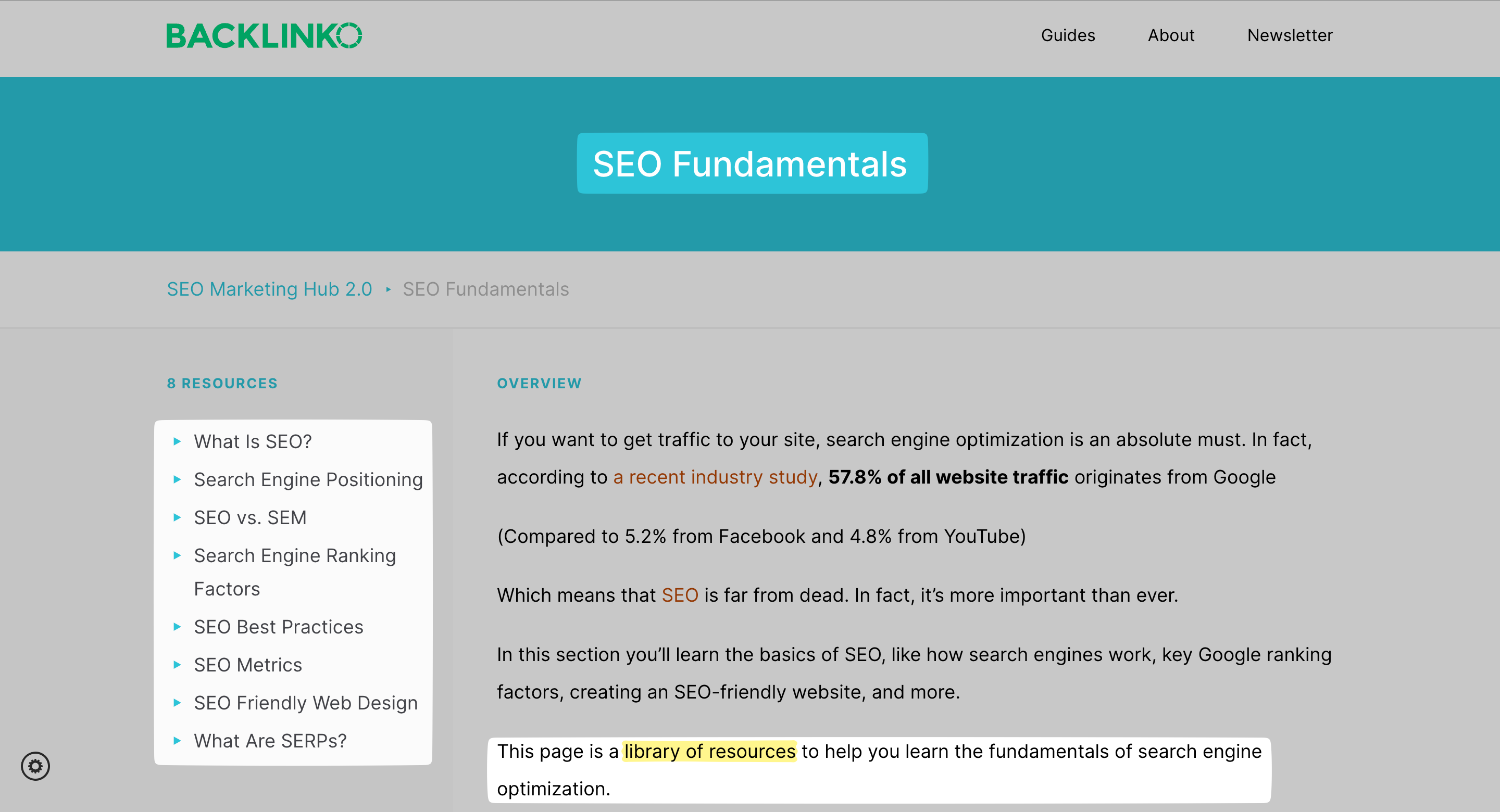Open Search Engine Positioning resource
The image size is (1500, 812).
point(309,479)
